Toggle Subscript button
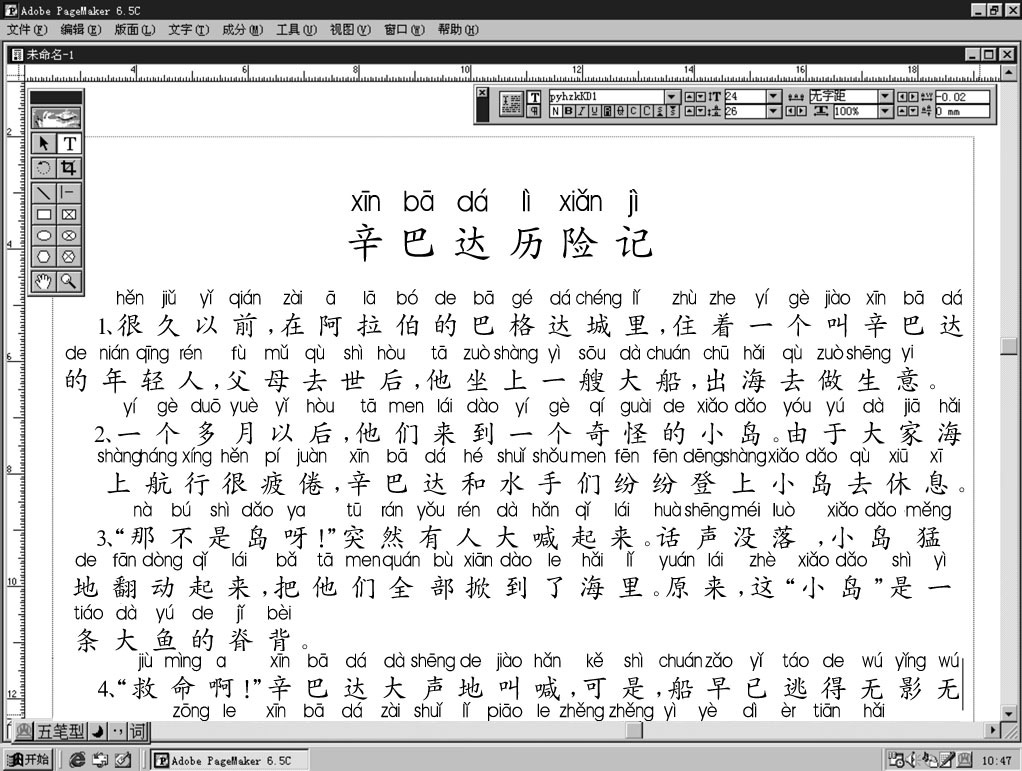Image resolution: width=1022 pixels, height=771 pixels. tap(673, 111)
